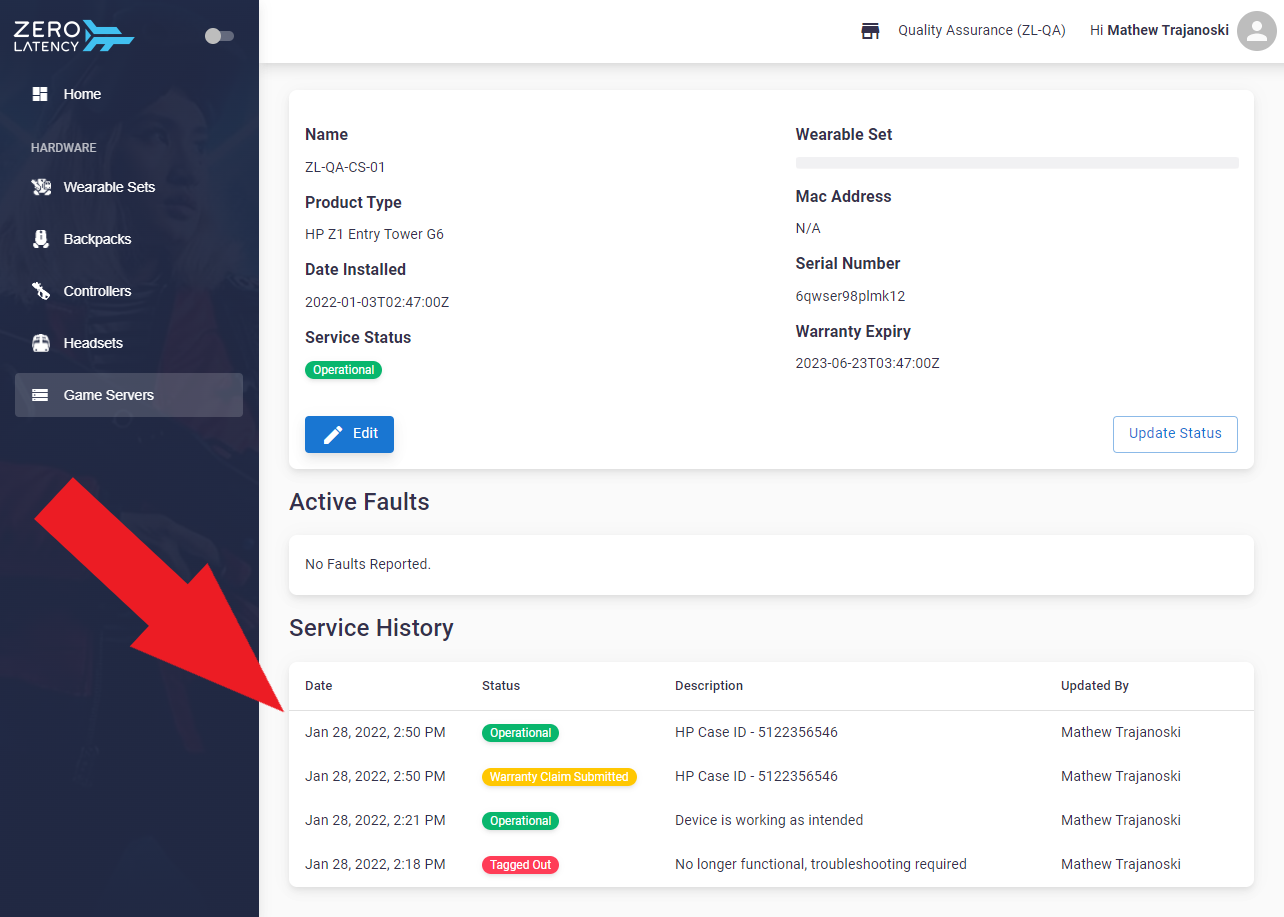Click the empty Wearable Set bar
Image resolution: width=1284 pixels, height=917 pixels.
click(x=1017, y=162)
